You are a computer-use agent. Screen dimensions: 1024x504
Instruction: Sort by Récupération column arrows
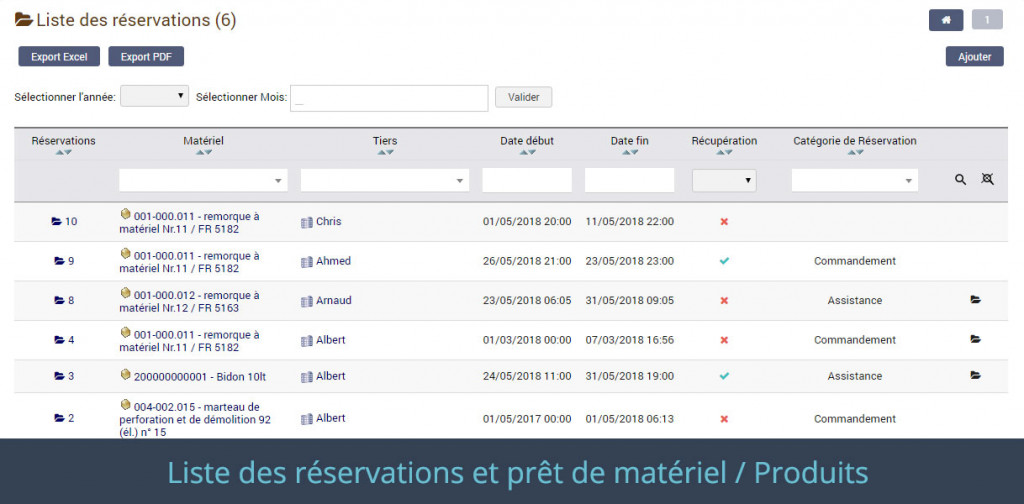(x=724, y=152)
